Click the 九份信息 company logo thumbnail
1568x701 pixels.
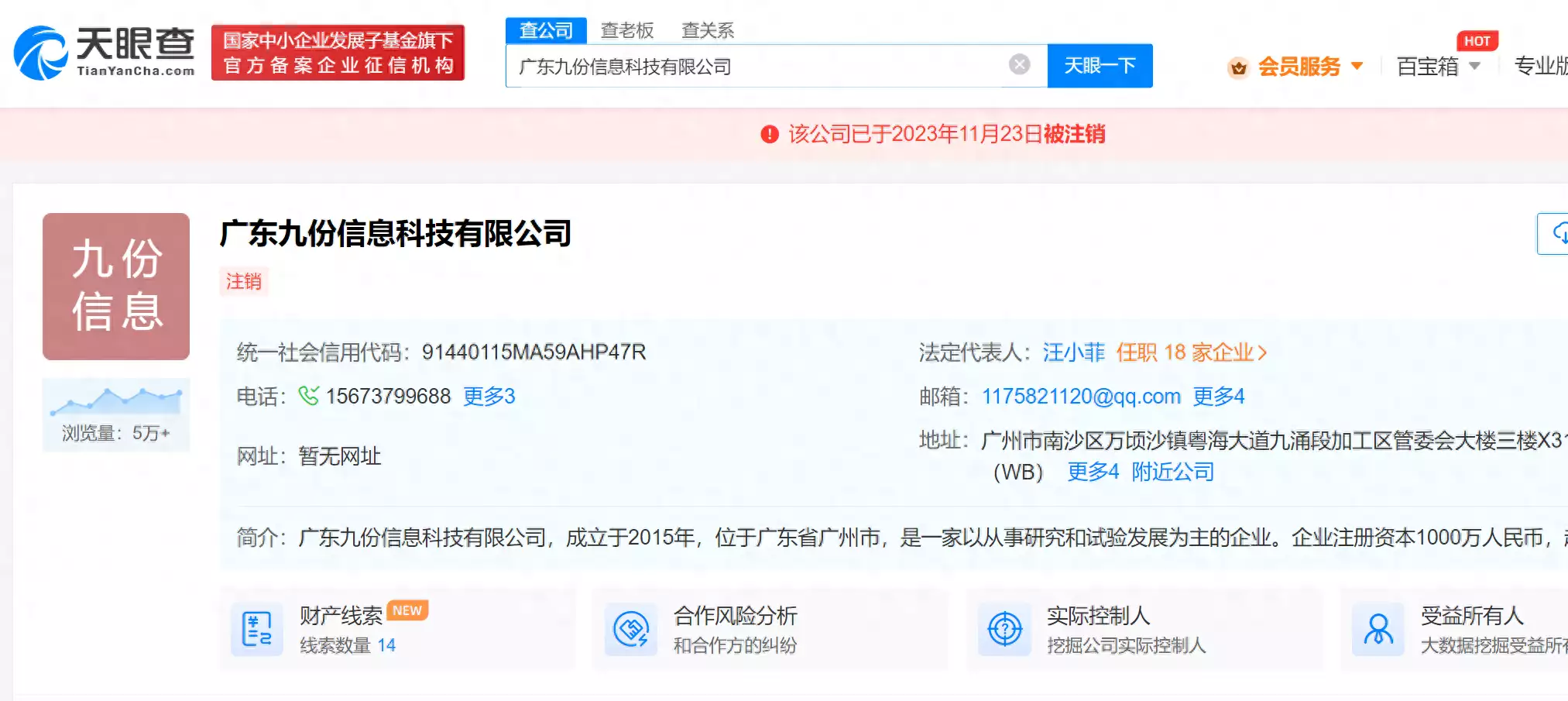pyautogui.click(x=116, y=287)
